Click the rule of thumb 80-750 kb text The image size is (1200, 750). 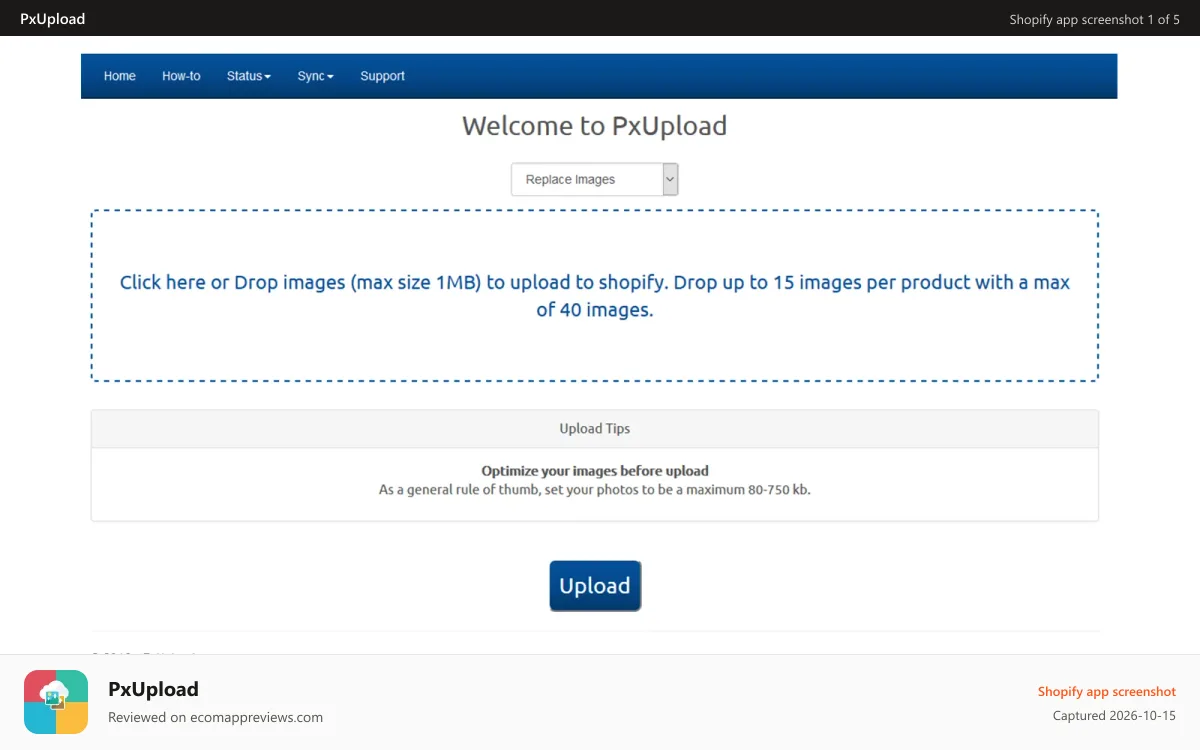pyautogui.click(x=595, y=490)
